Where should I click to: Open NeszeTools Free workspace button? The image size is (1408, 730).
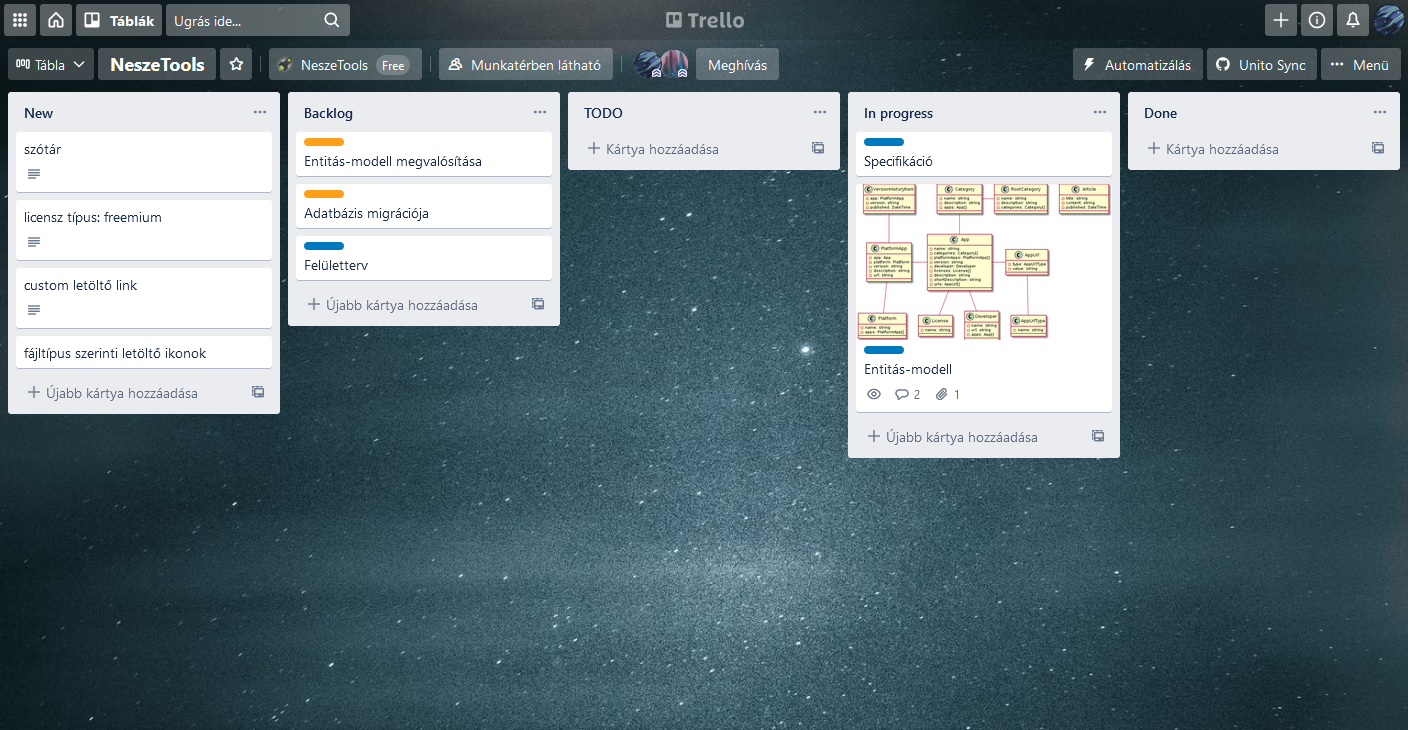345,65
